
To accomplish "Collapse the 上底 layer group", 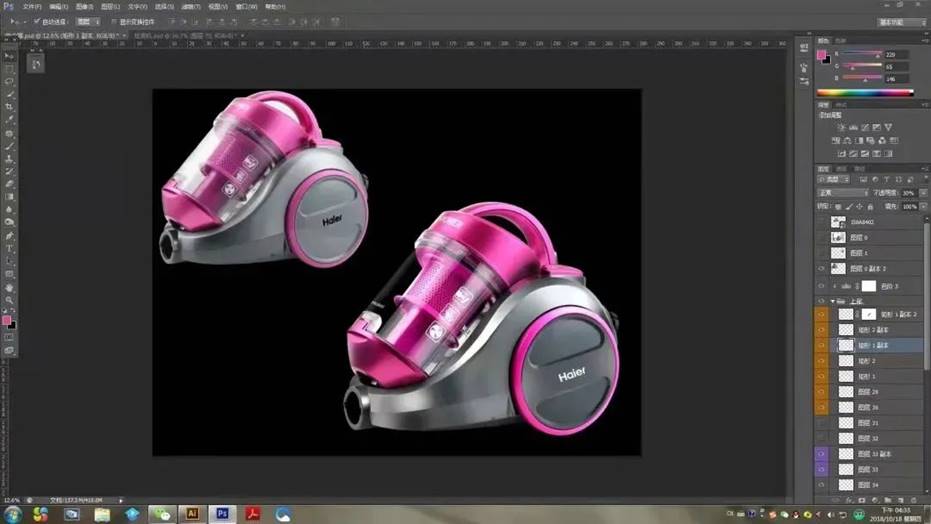I will [x=832, y=300].
